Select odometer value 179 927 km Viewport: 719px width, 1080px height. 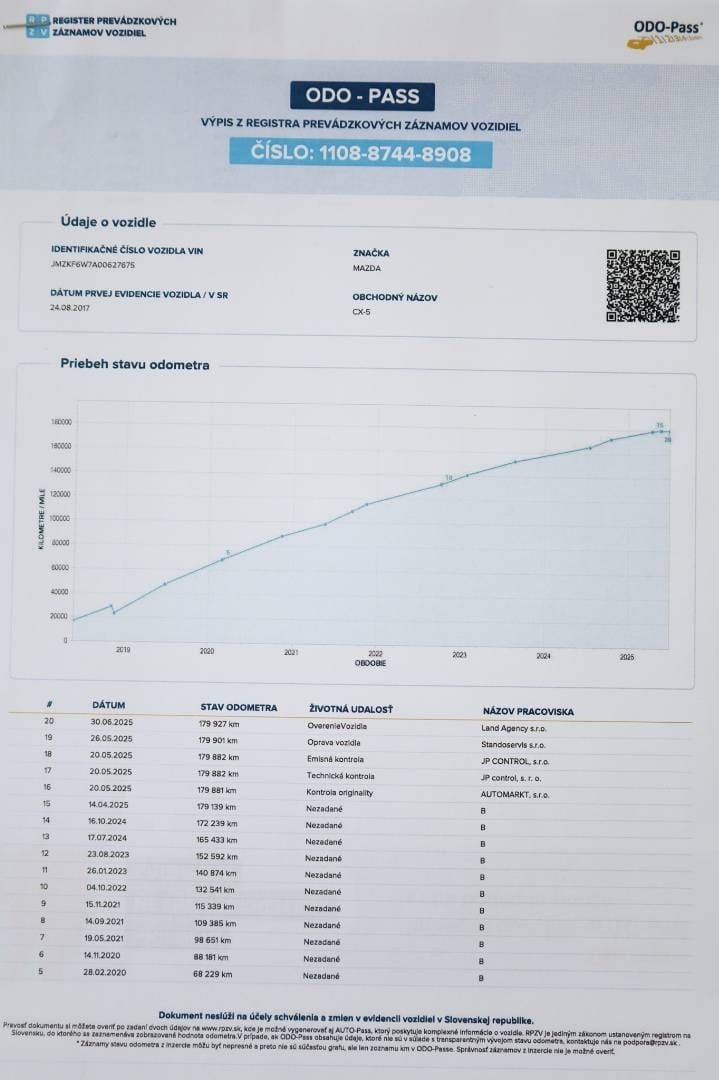tap(219, 724)
